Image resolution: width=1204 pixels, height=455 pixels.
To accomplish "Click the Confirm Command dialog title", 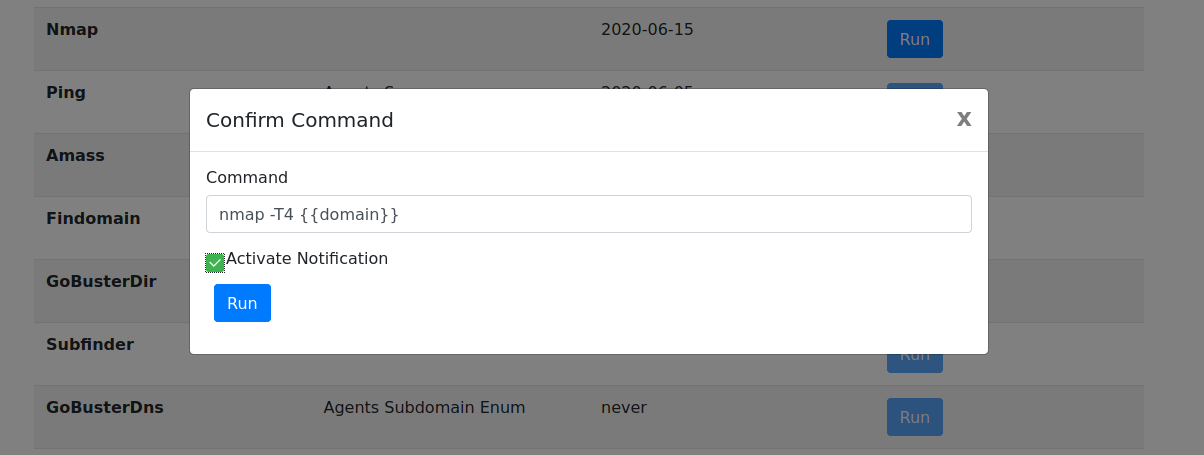I will click(x=299, y=120).
